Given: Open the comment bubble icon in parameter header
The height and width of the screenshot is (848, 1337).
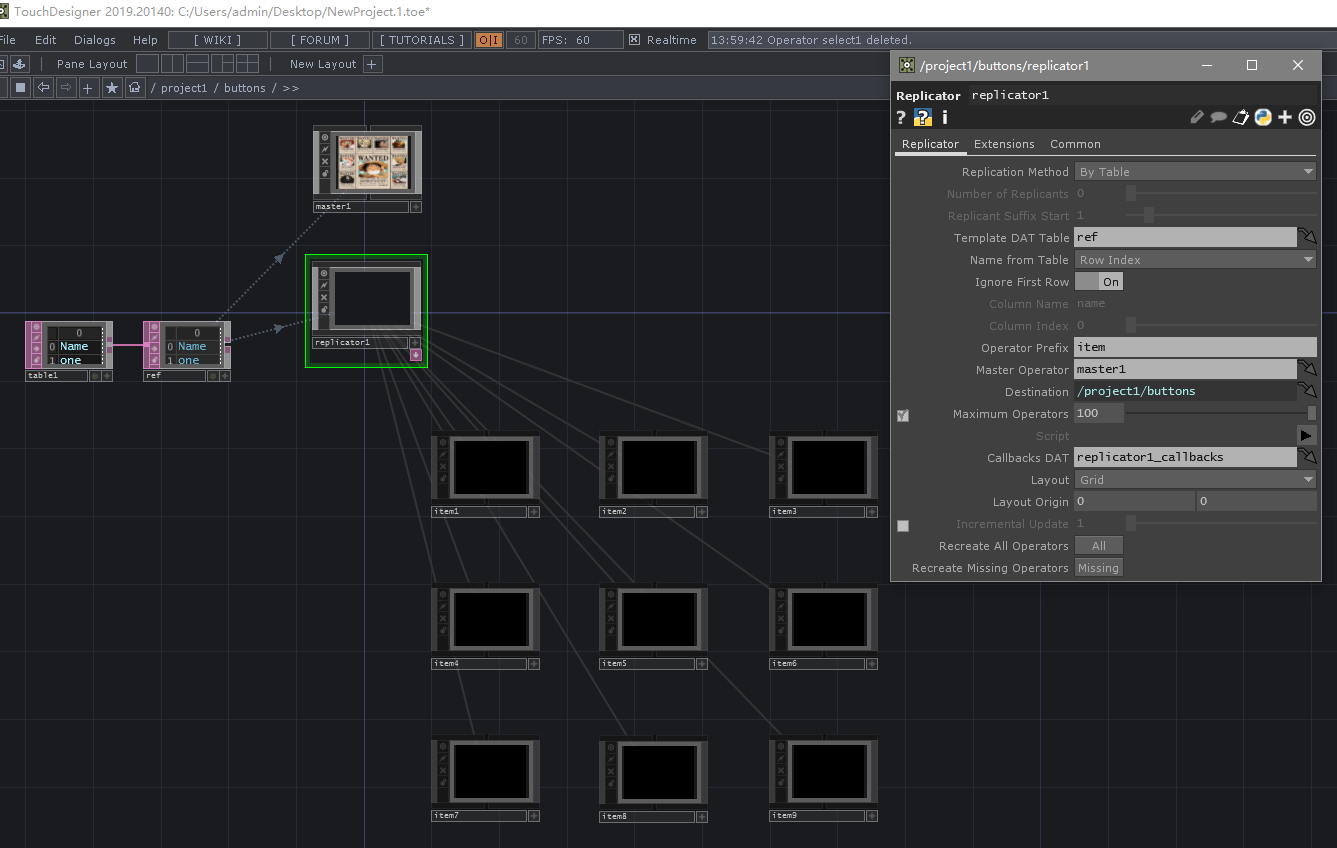Looking at the screenshot, I should click(x=1219, y=117).
